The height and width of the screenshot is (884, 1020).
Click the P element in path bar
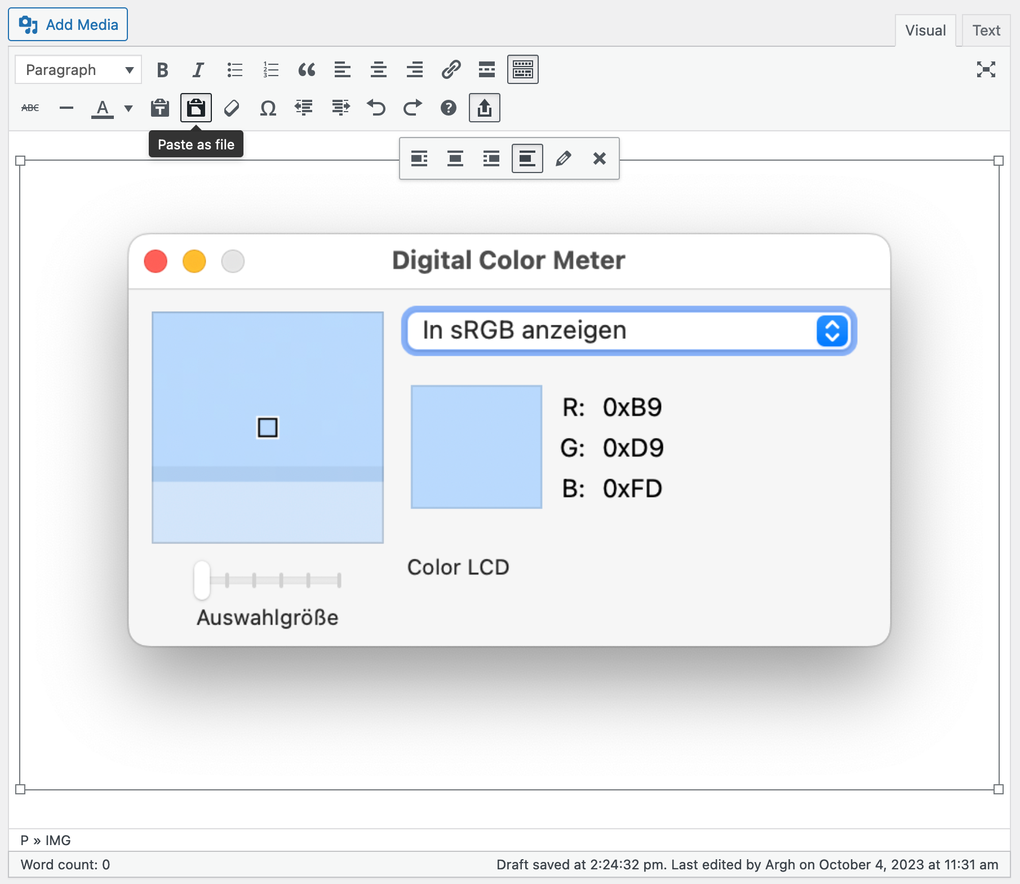pos(25,840)
